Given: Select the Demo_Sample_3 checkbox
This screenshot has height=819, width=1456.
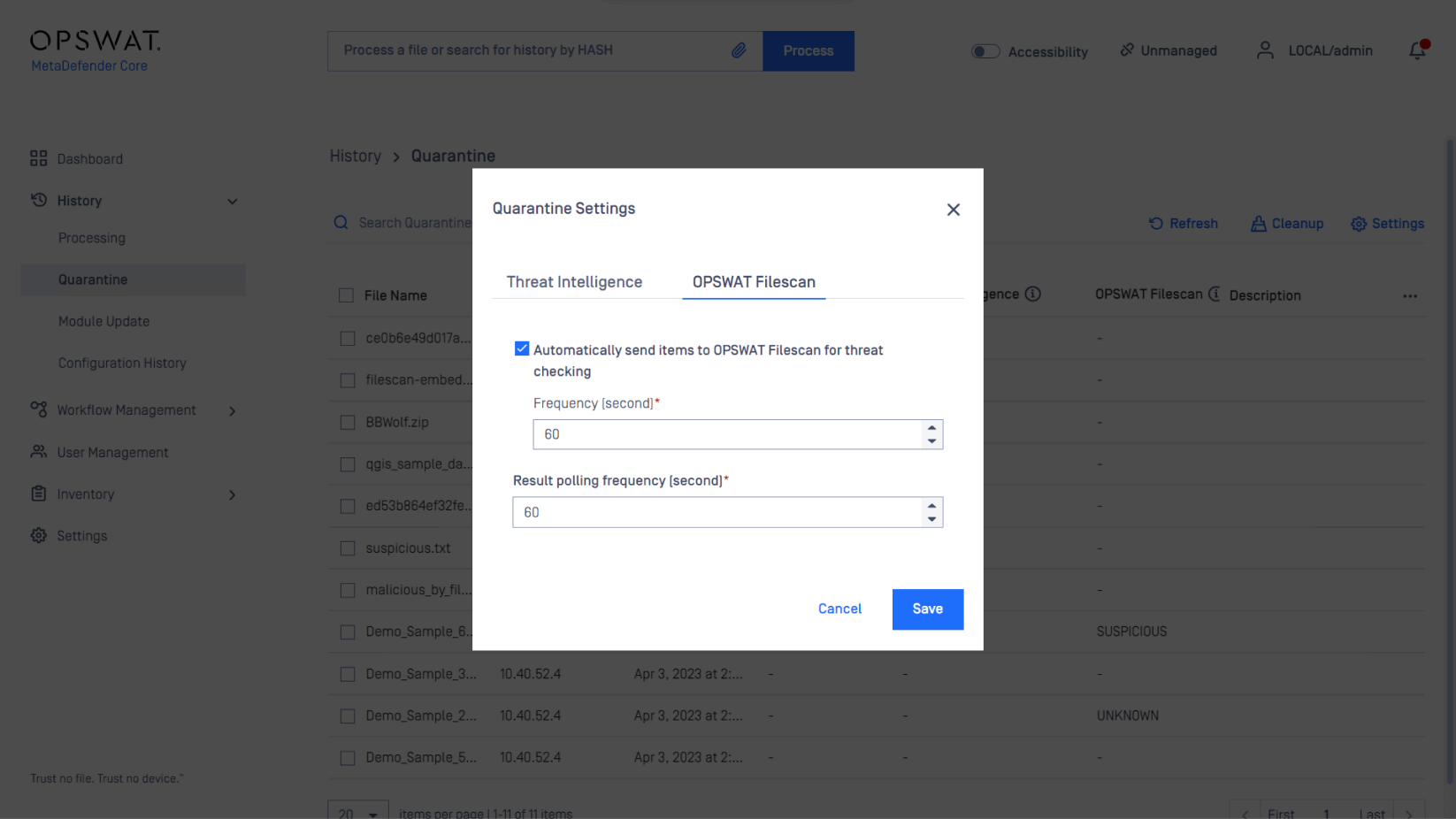Looking at the screenshot, I should (348, 674).
